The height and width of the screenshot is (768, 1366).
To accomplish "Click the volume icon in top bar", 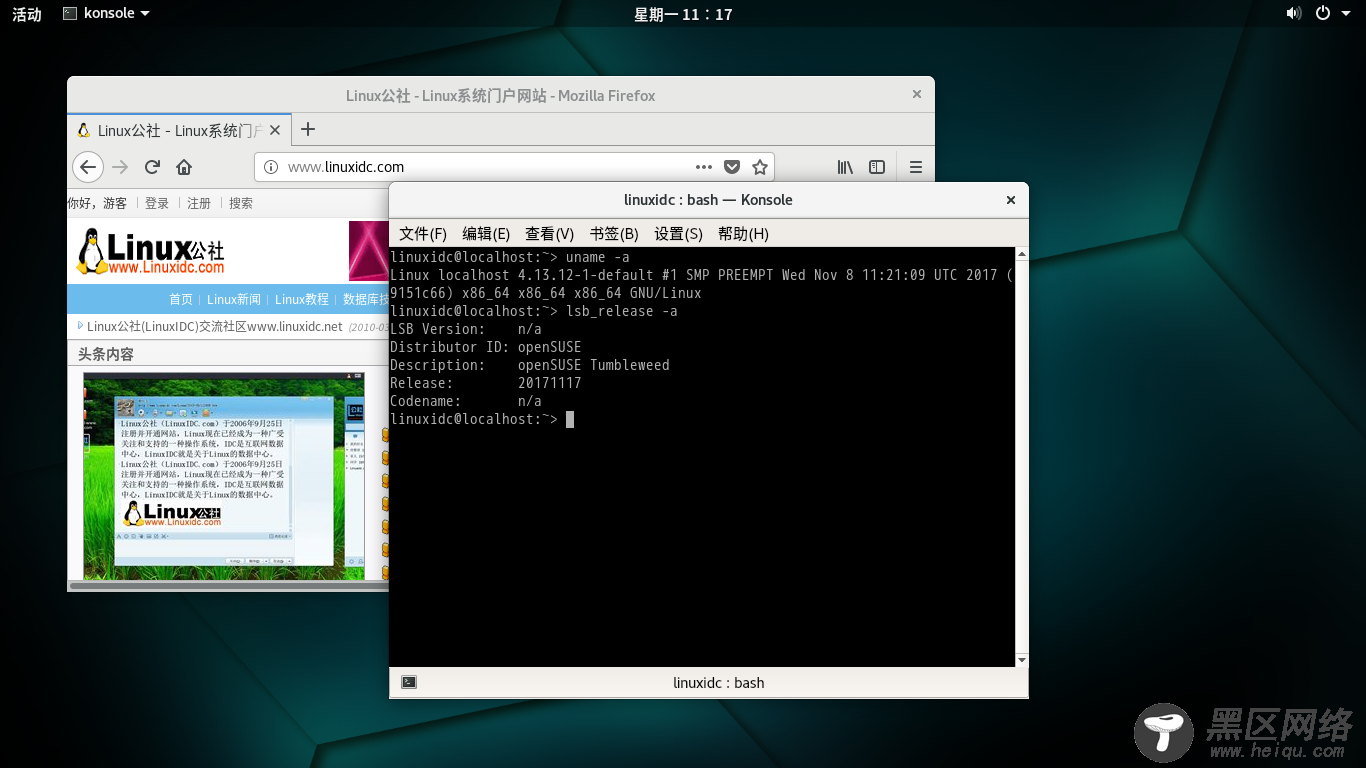I will tap(1293, 14).
